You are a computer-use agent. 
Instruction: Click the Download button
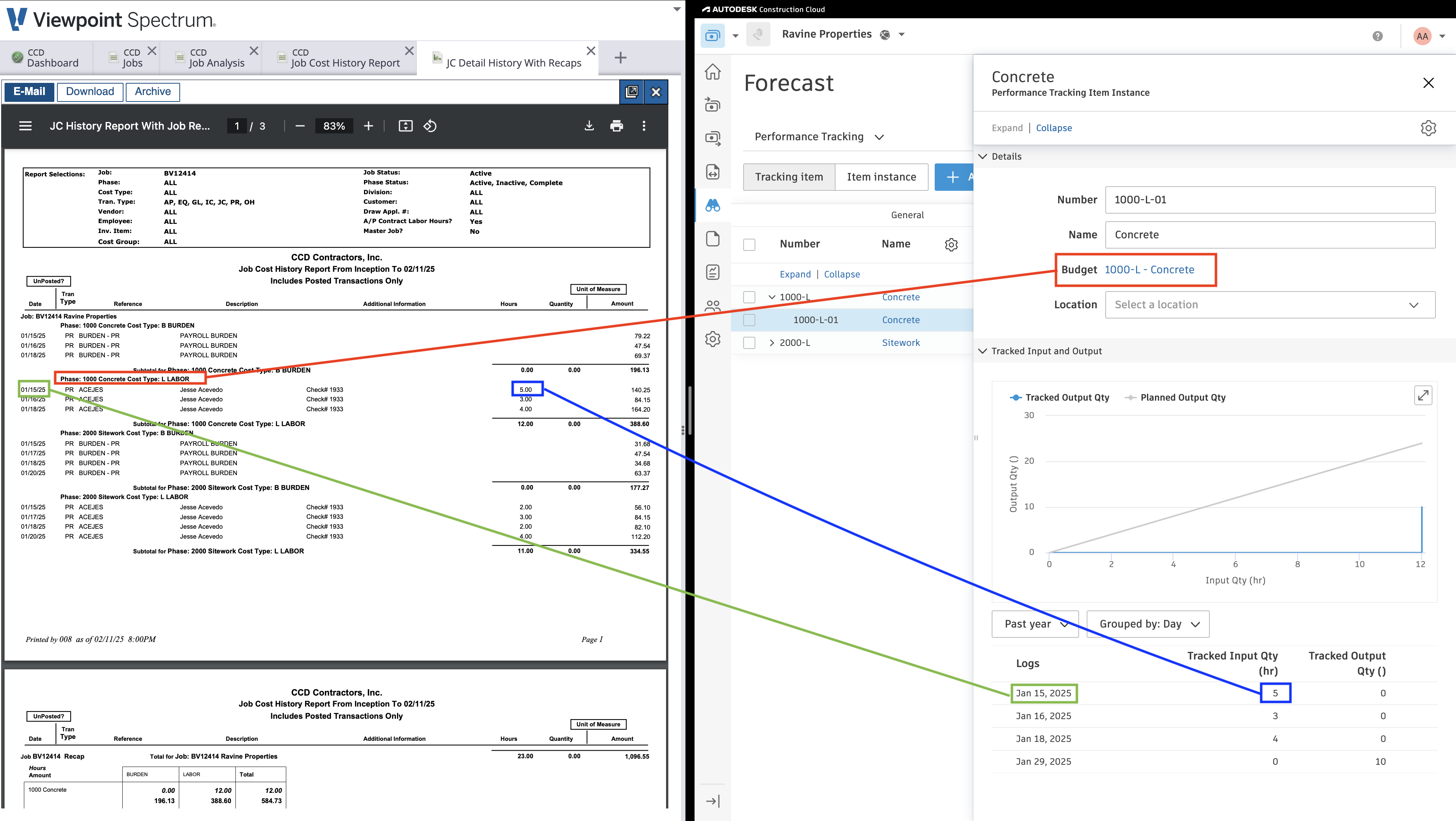90,92
